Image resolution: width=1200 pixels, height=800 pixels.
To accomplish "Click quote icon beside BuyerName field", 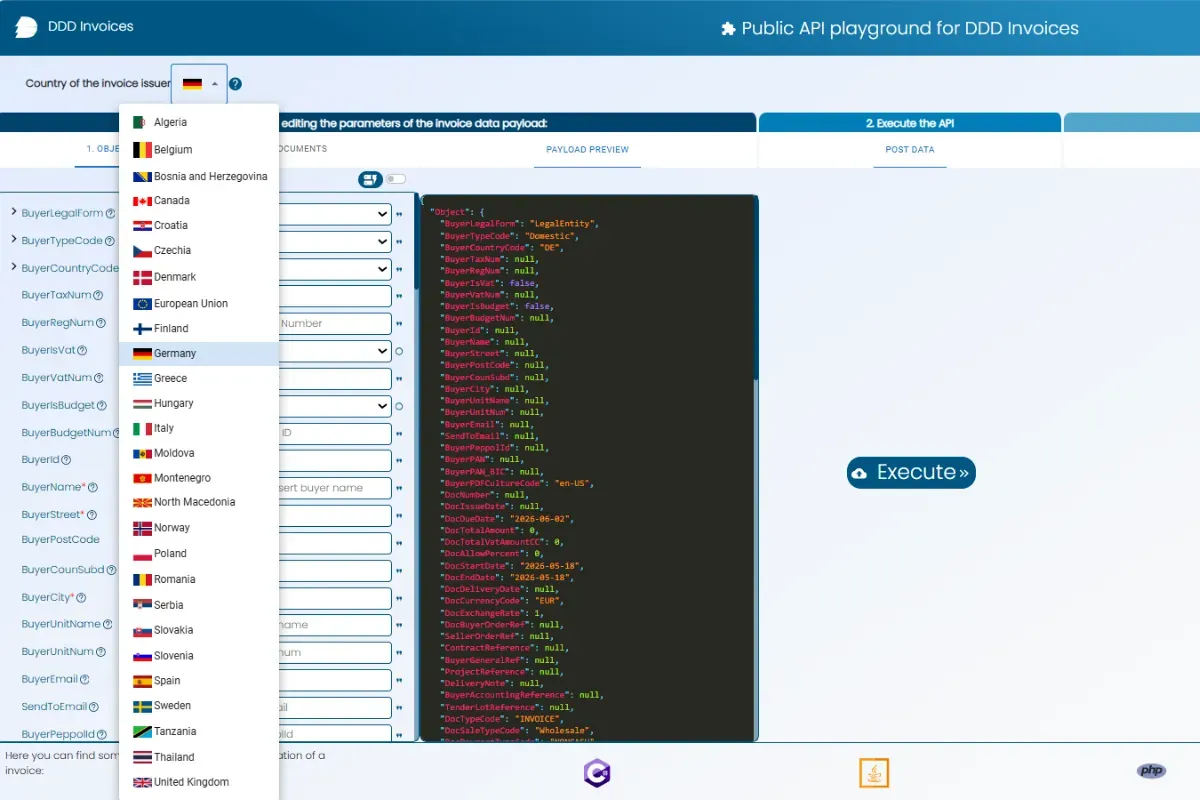I will (399, 488).
